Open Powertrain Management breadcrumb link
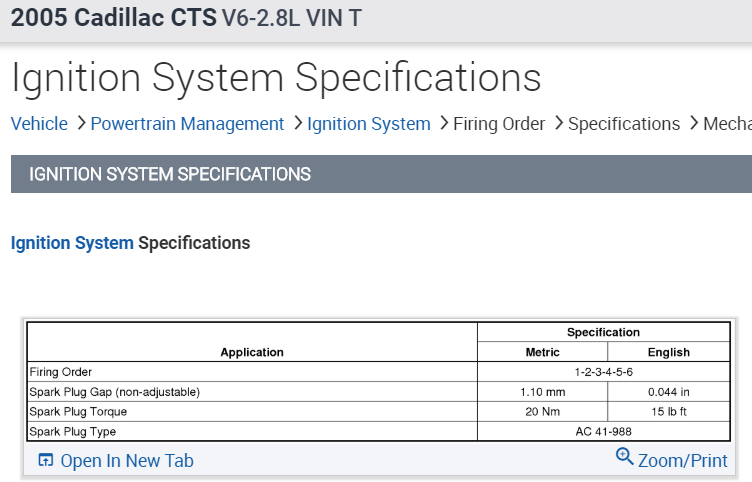This screenshot has width=752, height=482. click(187, 124)
